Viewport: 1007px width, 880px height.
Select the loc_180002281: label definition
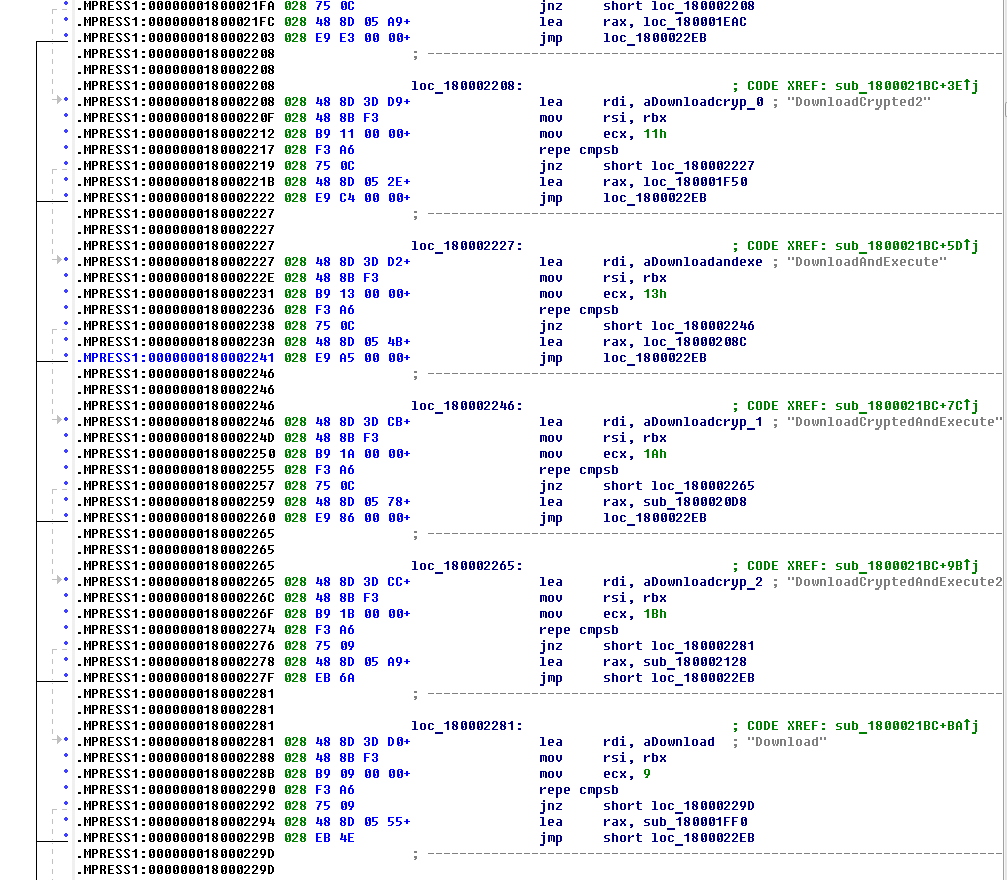pyautogui.click(x=467, y=726)
